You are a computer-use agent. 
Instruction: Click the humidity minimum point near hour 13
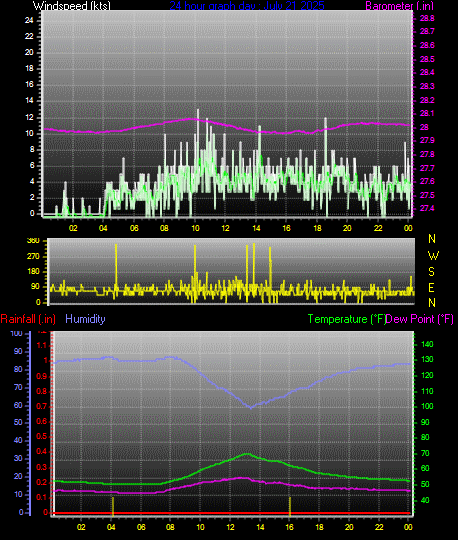click(x=251, y=407)
